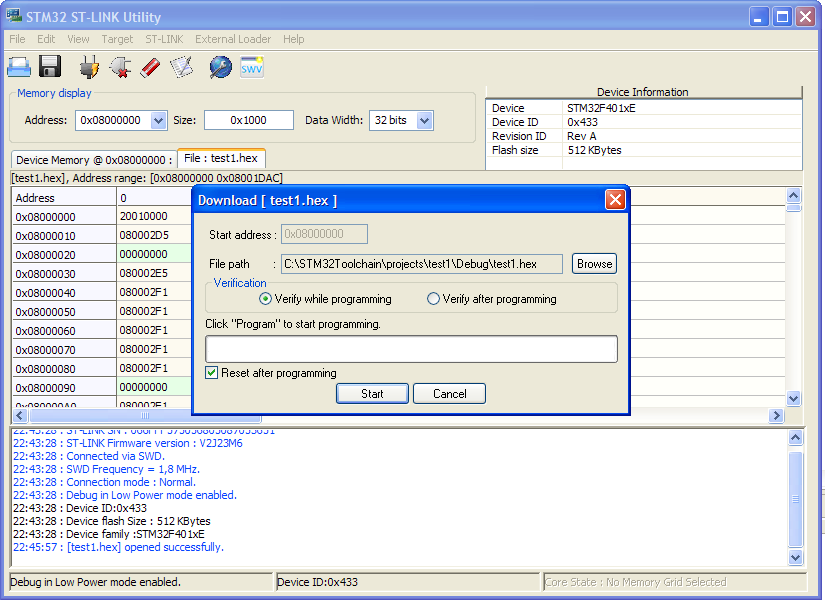The image size is (825, 606).
Task: Select Verify after programming option
Action: click(x=492, y=299)
